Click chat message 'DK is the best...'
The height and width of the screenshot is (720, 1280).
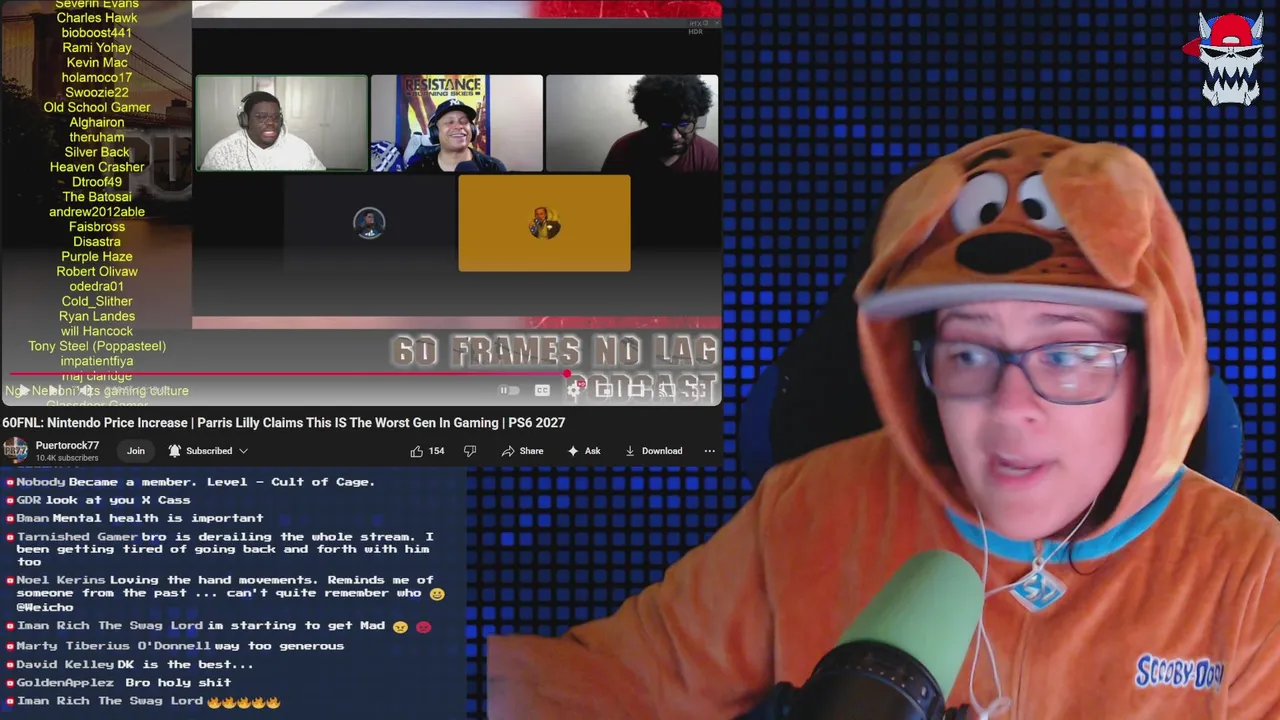point(186,664)
